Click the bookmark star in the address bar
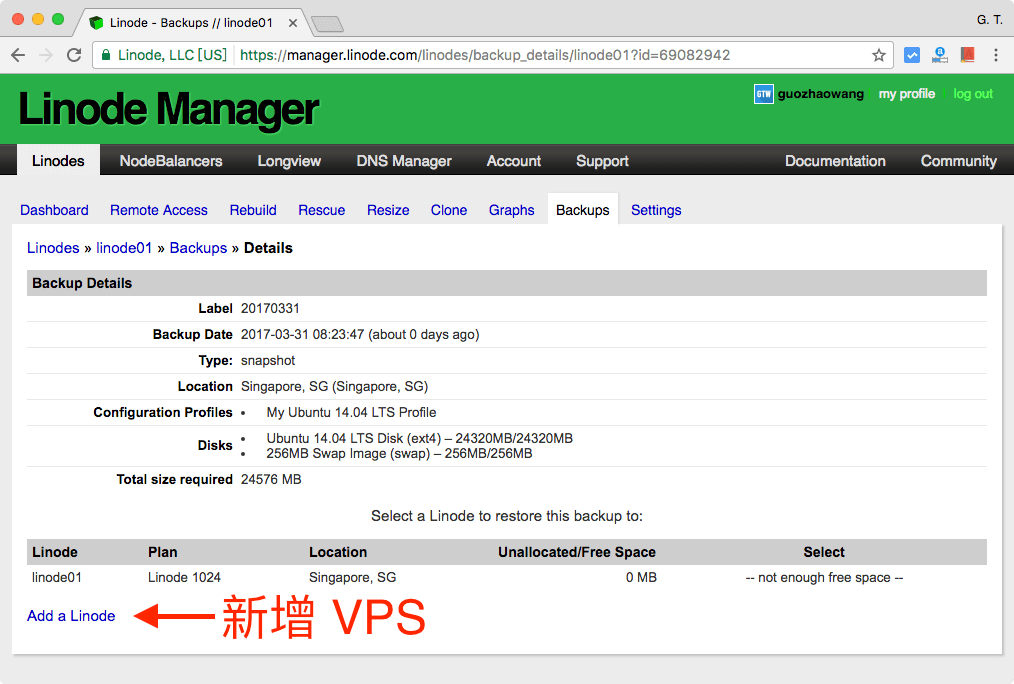The image size is (1014, 684). tap(876, 55)
